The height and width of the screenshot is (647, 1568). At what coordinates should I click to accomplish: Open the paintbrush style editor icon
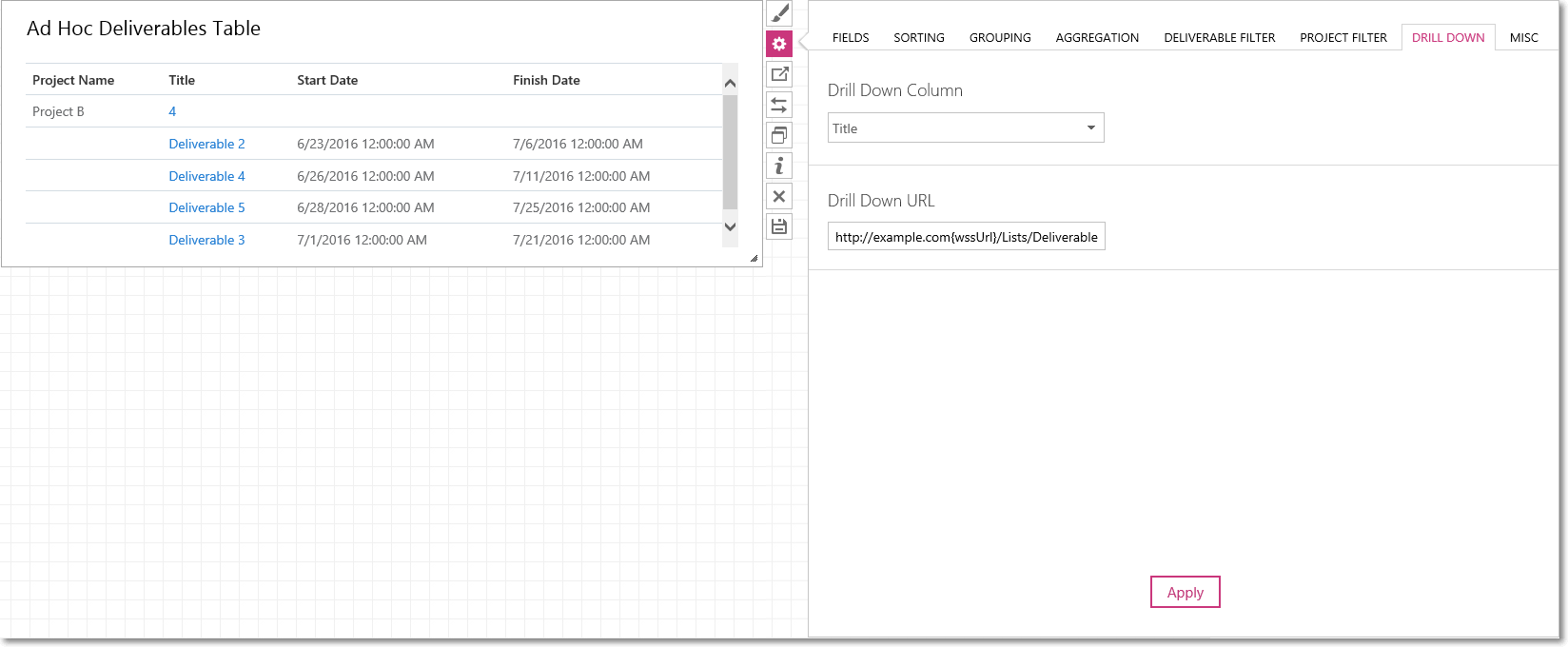tap(779, 13)
